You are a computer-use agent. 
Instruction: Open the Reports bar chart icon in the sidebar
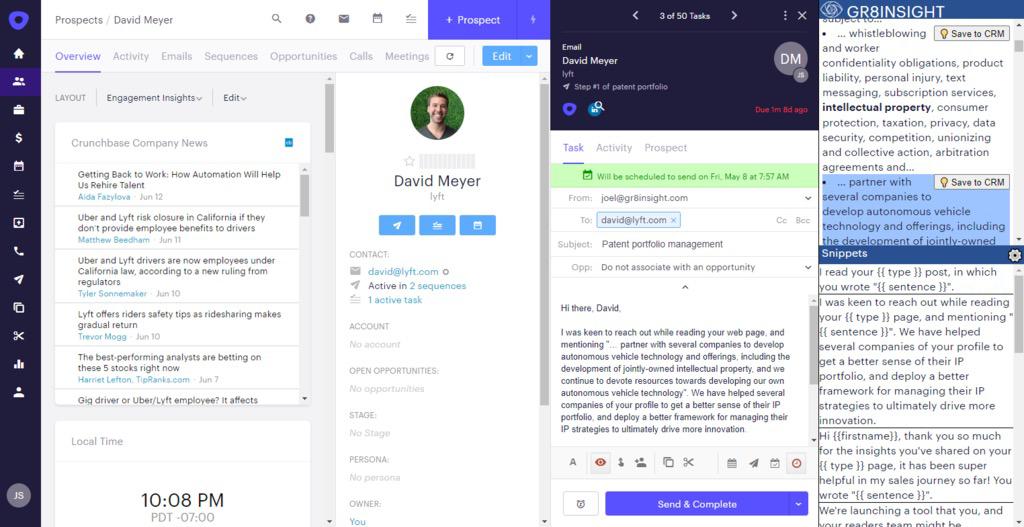tap(19, 364)
